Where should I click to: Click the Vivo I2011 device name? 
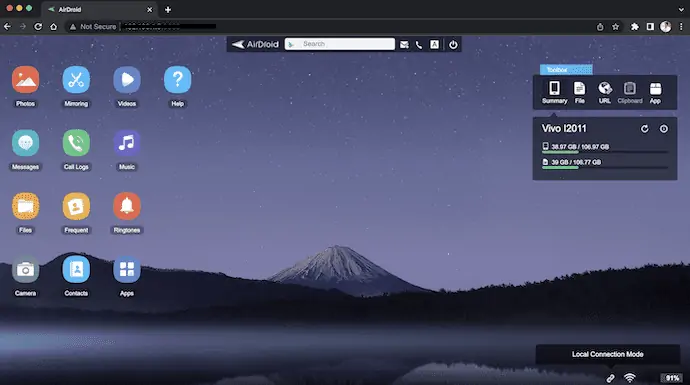564,128
